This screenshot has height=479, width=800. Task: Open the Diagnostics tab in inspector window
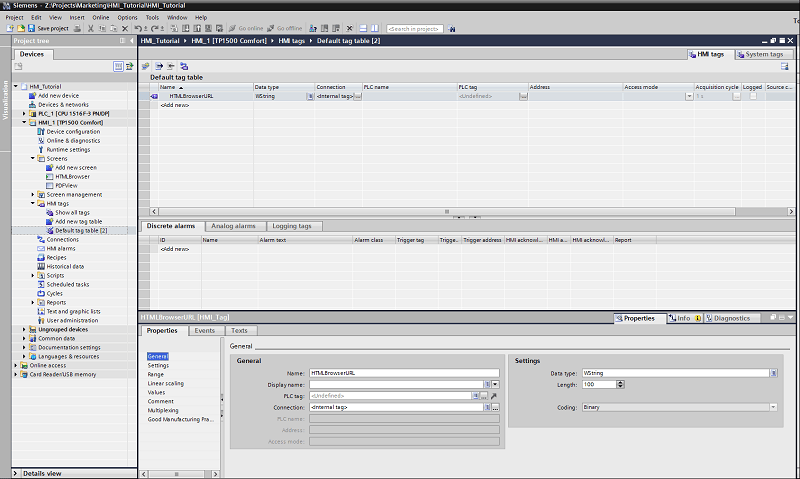click(732, 318)
